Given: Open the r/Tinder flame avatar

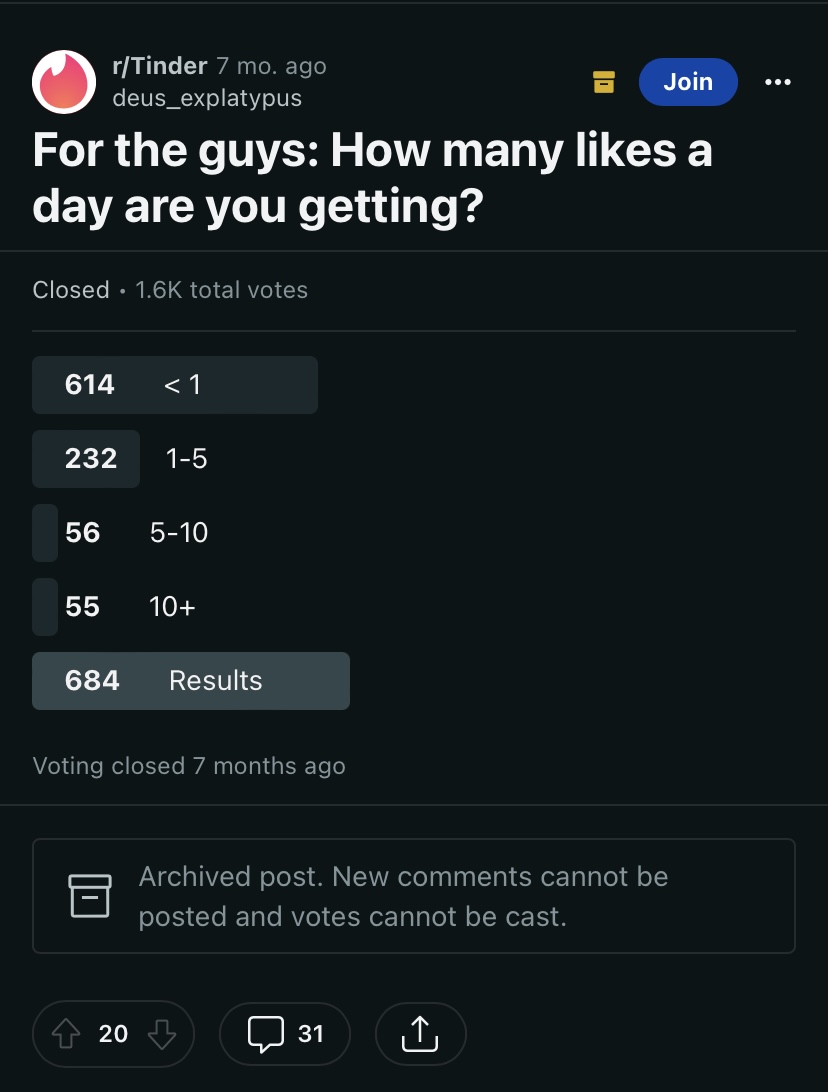Looking at the screenshot, I should tap(64, 81).
